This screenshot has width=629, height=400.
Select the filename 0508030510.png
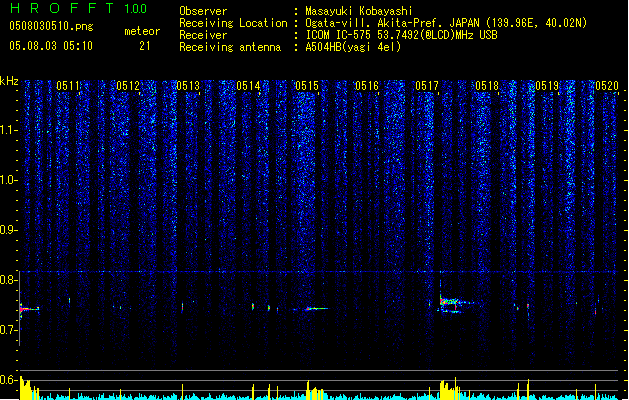(51, 26)
